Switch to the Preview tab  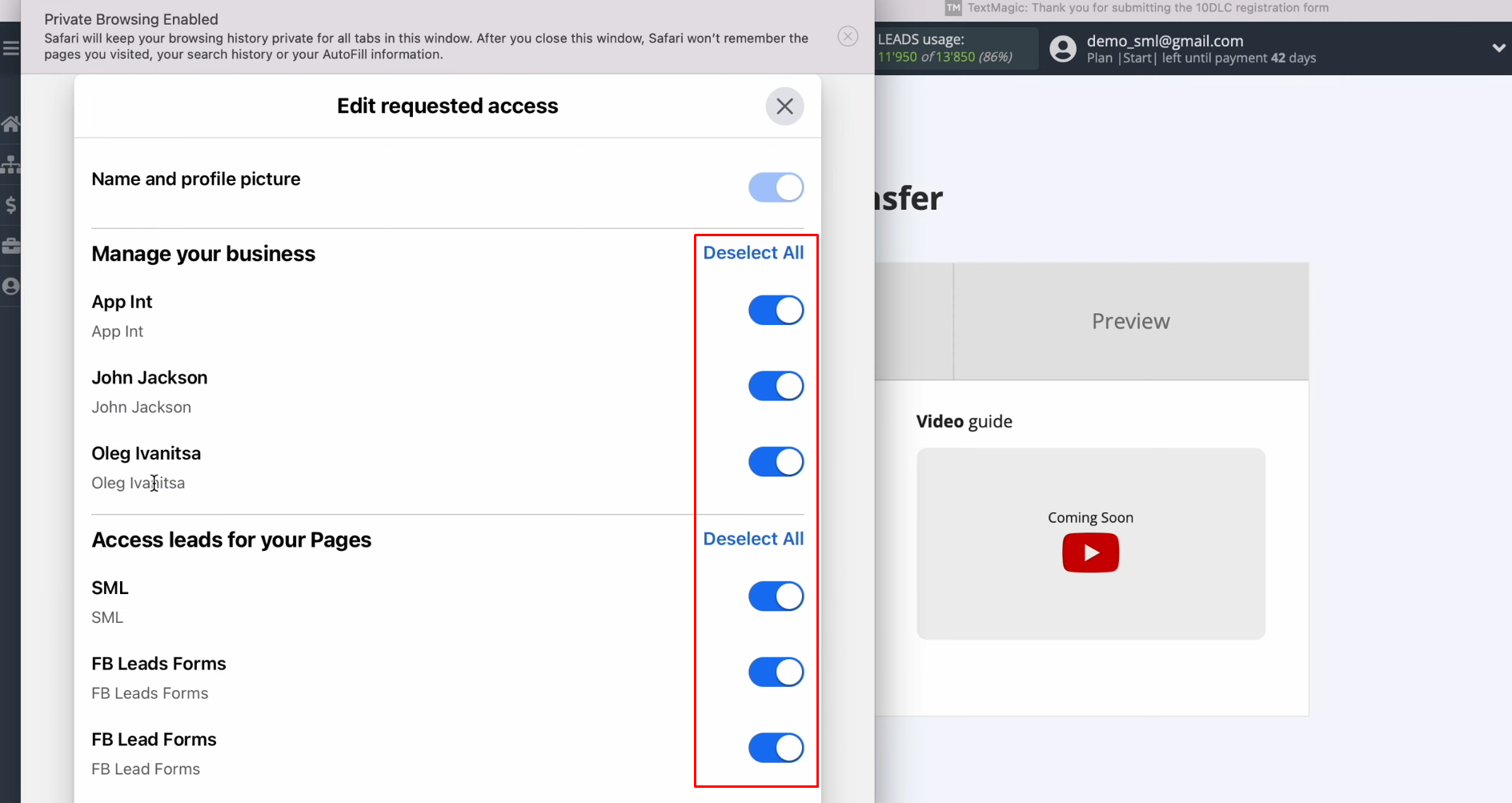pyautogui.click(x=1130, y=321)
